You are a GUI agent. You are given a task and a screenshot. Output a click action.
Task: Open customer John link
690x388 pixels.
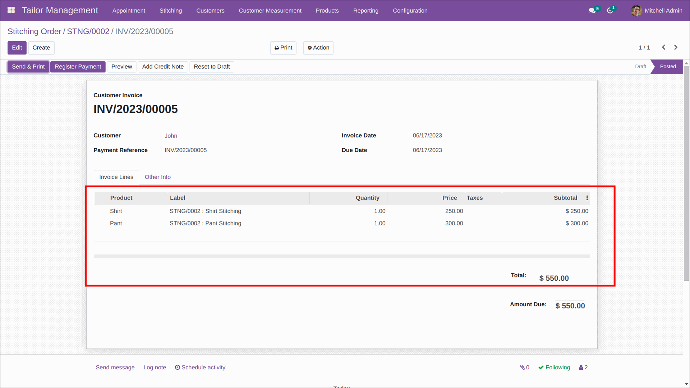(x=171, y=135)
